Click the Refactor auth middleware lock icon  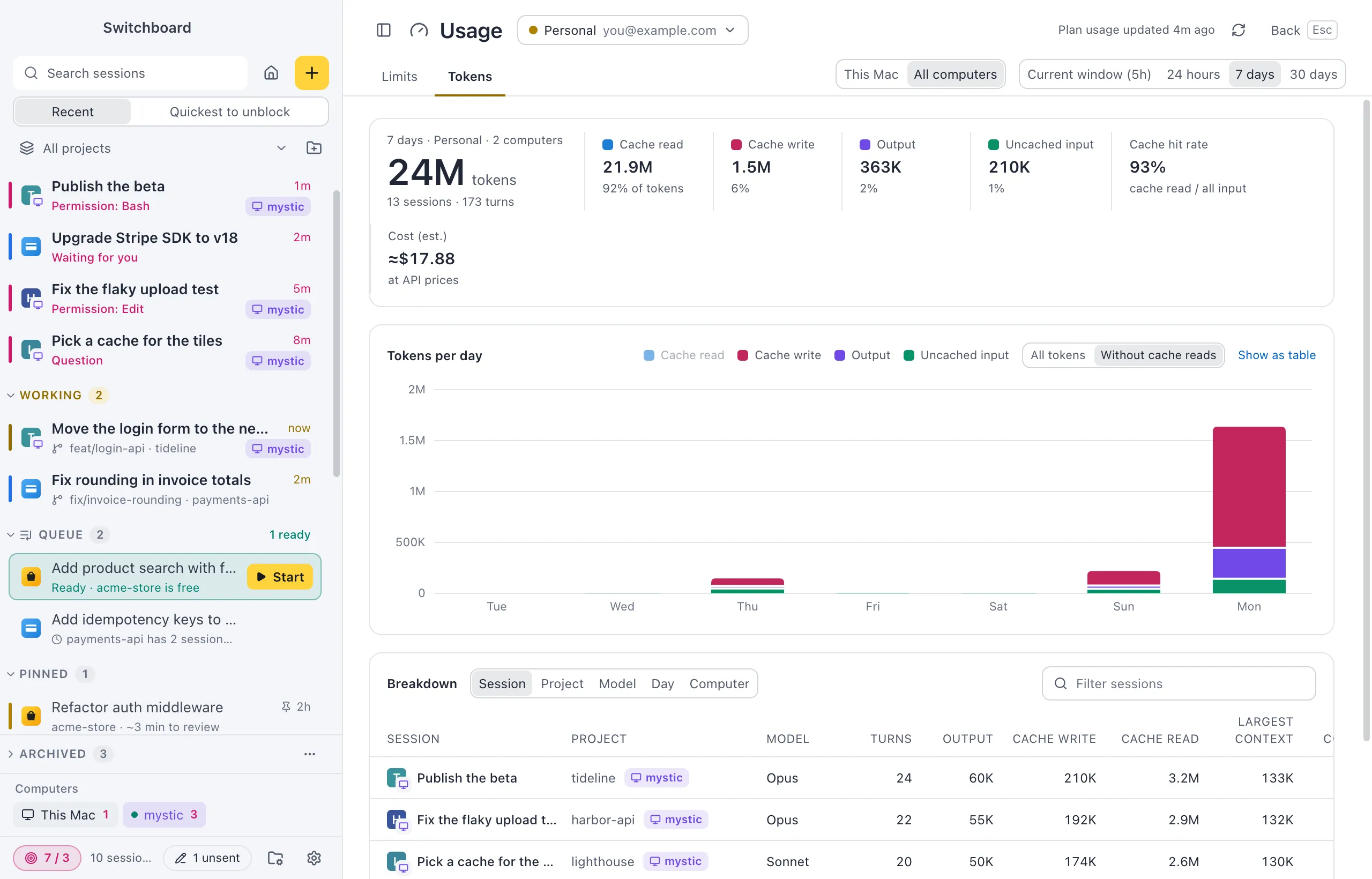point(32,716)
